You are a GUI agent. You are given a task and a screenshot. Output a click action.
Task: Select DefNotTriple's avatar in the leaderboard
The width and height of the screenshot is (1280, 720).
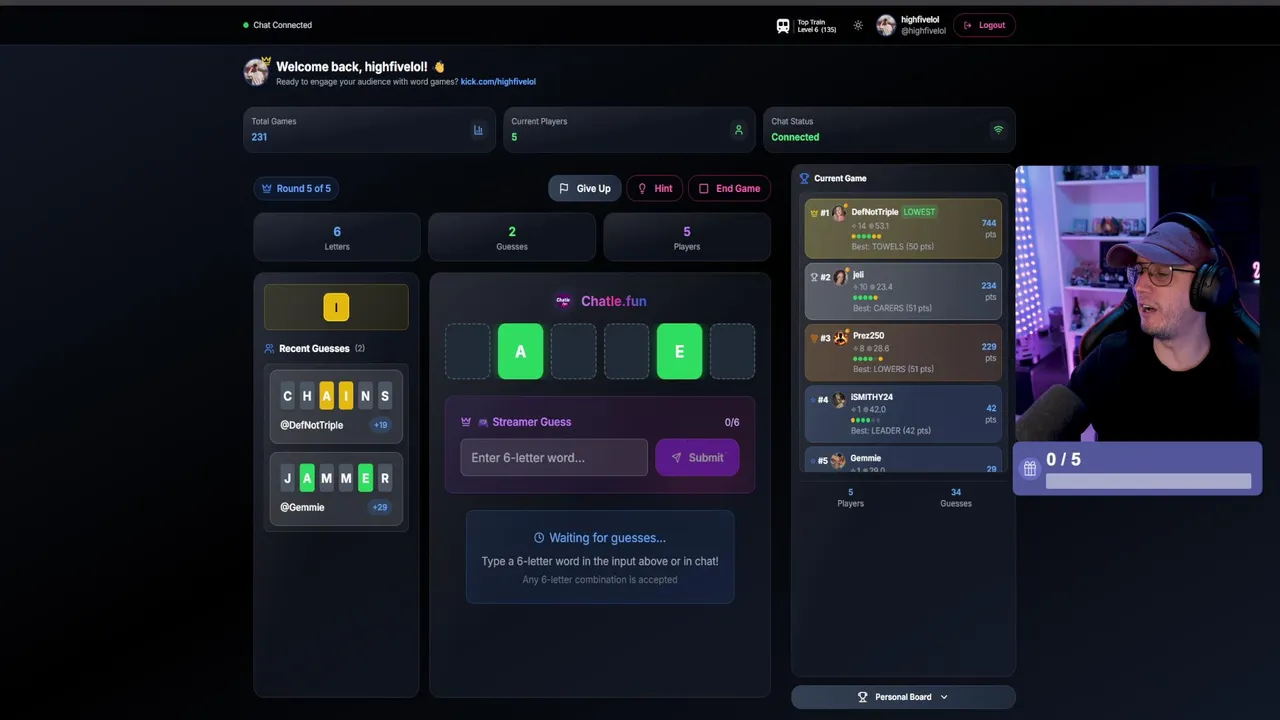[x=839, y=212]
